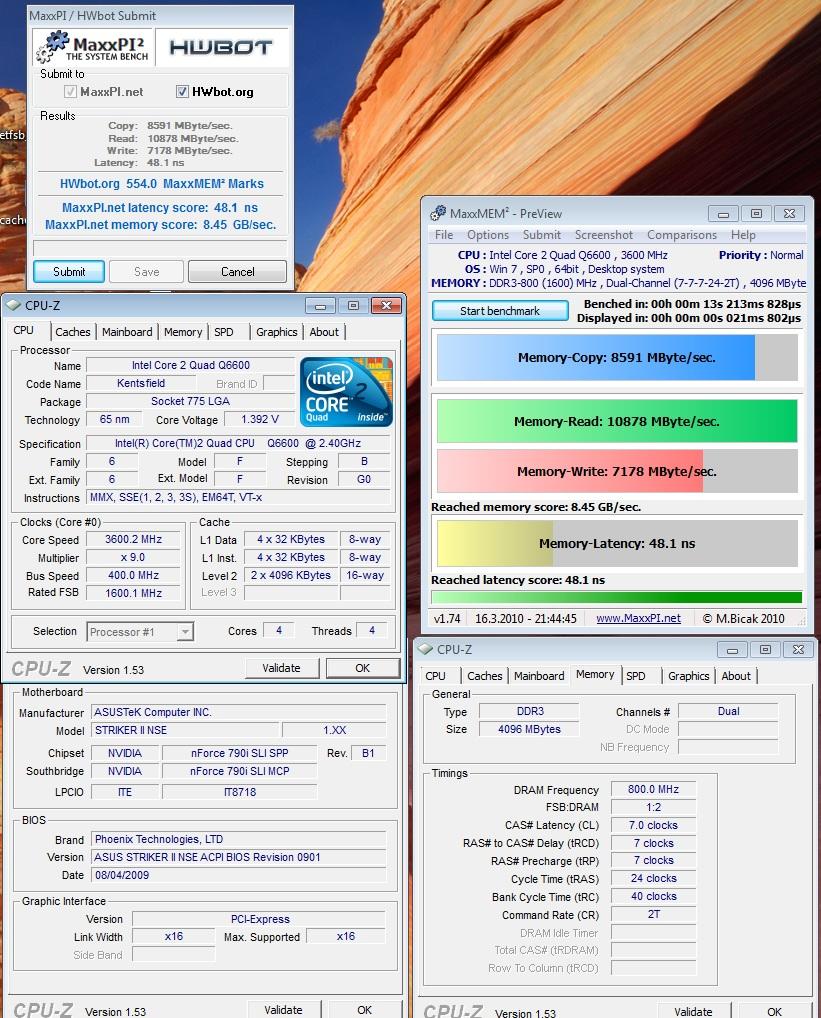Select CPU tab in CPU-Z Memory window
The width and height of the screenshot is (821, 1018).
click(435, 676)
